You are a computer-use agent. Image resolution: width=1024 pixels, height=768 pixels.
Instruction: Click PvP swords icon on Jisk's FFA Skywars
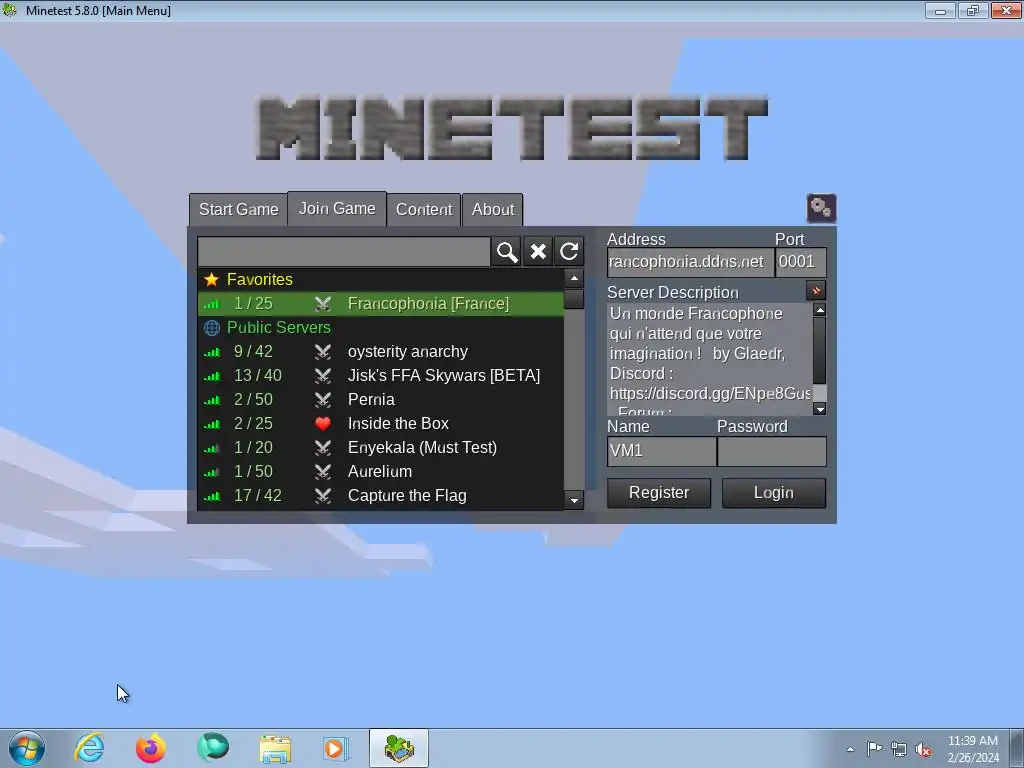pyautogui.click(x=323, y=376)
